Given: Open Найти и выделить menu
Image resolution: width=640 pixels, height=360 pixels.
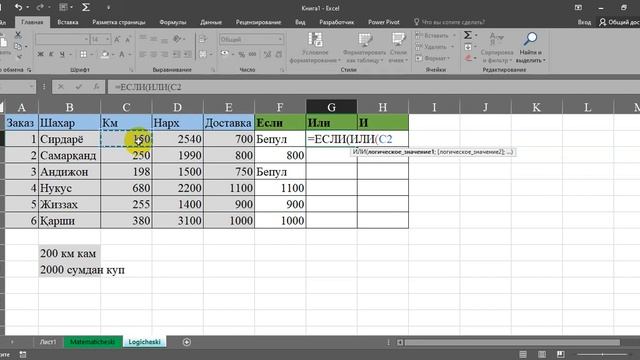Looking at the screenshot, I should tap(530, 48).
